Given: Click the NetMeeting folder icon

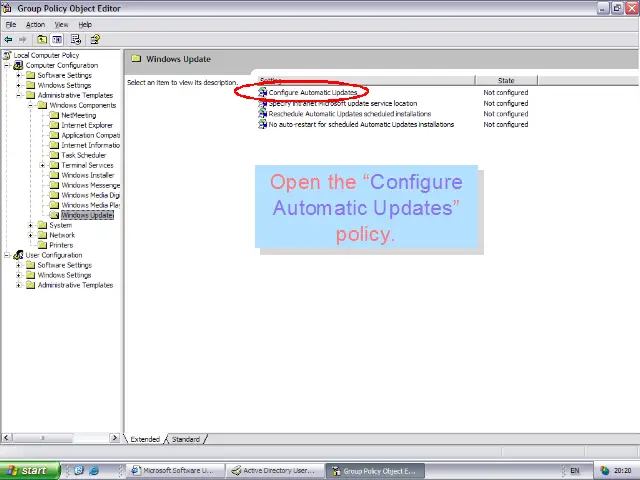Looking at the screenshot, I should (x=54, y=115).
